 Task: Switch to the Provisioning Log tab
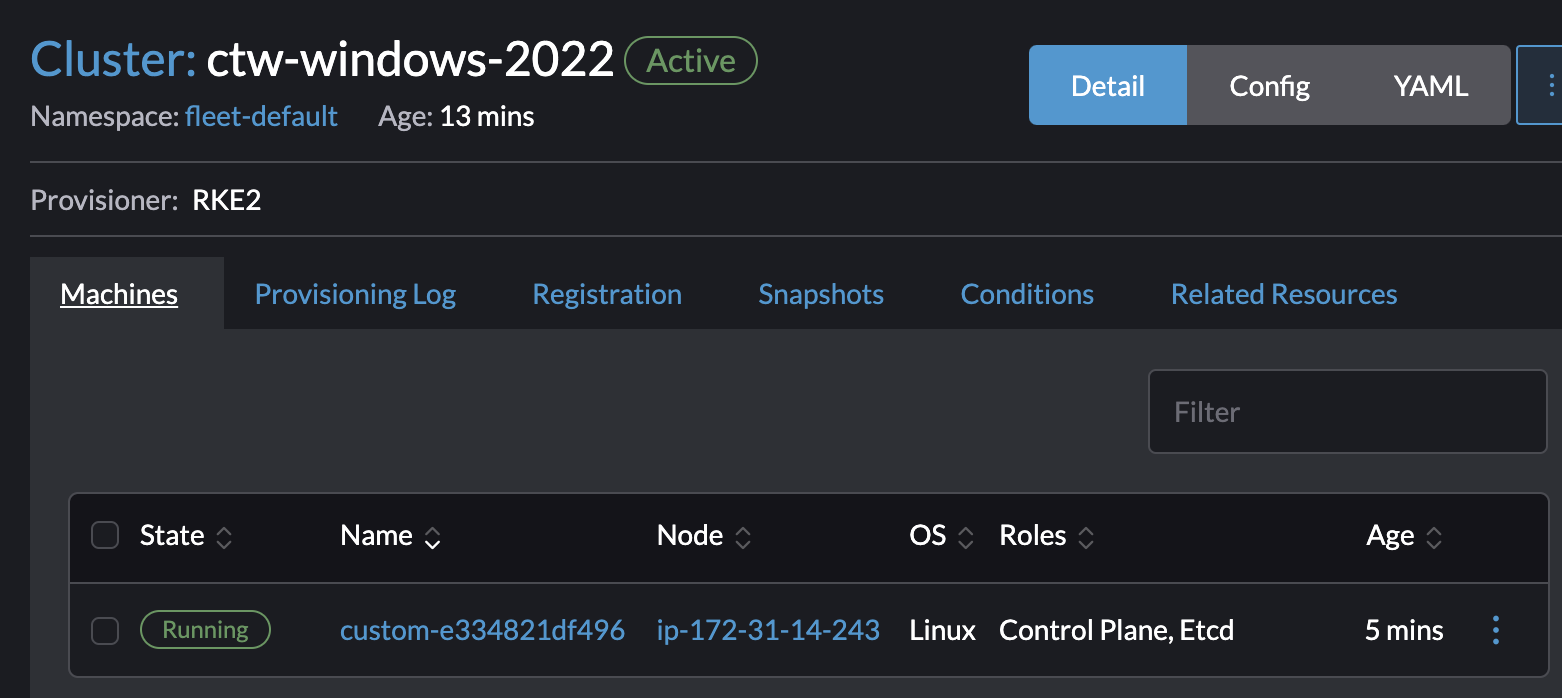[355, 293]
